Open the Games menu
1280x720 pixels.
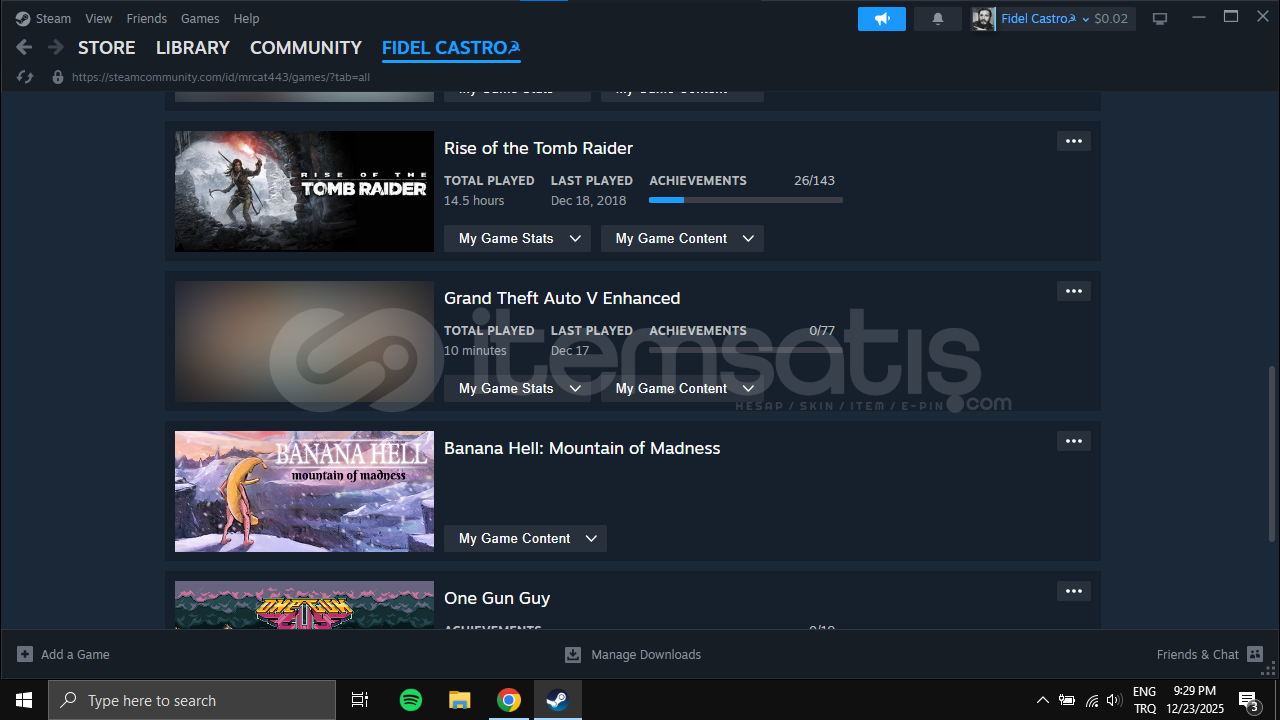[200, 19]
